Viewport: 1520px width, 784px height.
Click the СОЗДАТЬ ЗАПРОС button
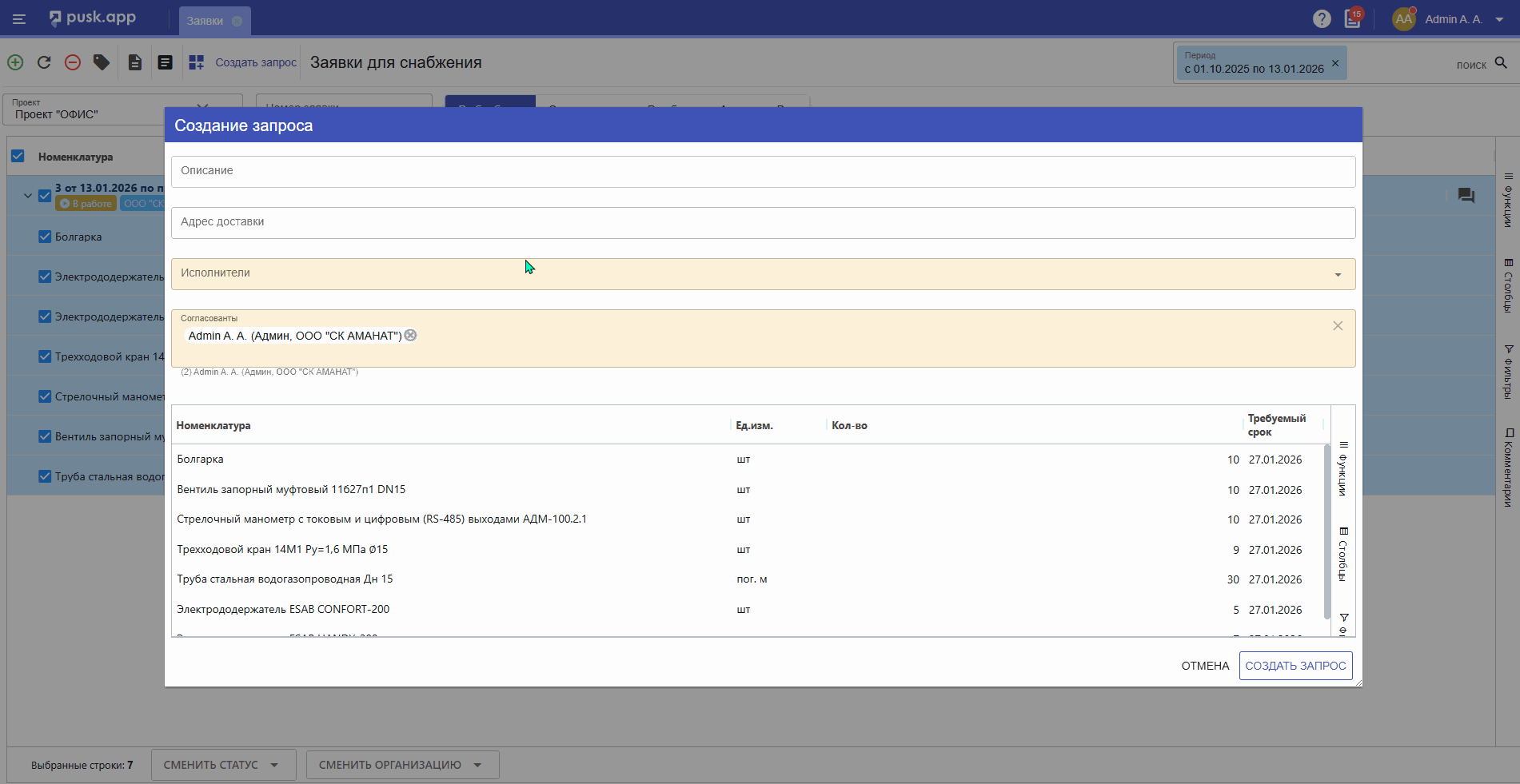point(1295,666)
